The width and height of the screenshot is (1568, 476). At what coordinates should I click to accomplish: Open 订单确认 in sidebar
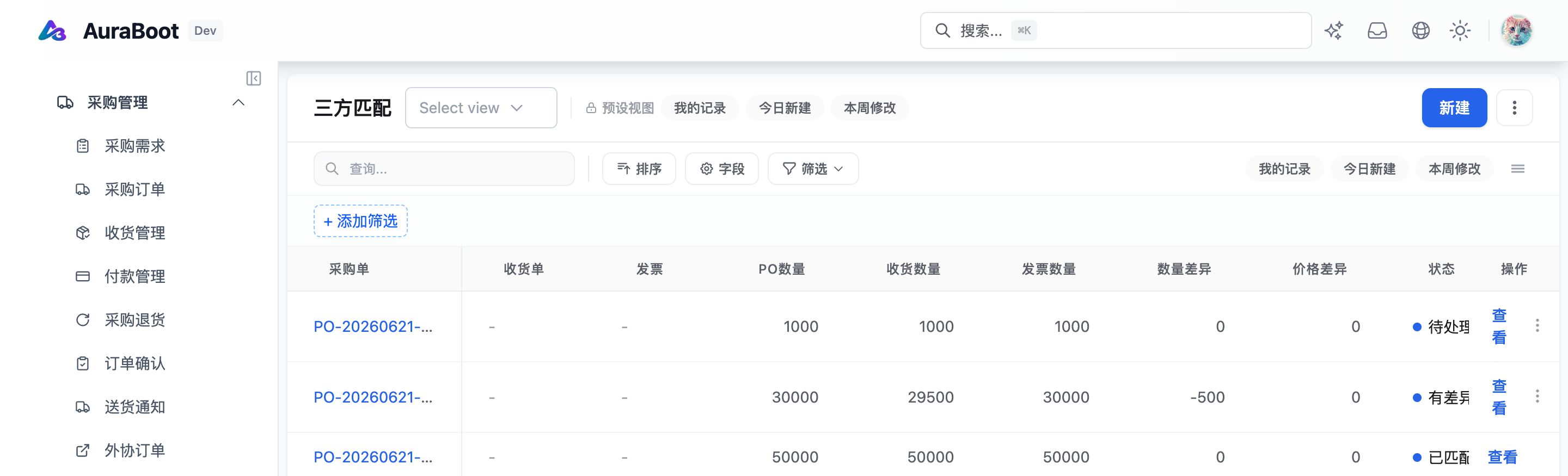pyautogui.click(x=134, y=363)
